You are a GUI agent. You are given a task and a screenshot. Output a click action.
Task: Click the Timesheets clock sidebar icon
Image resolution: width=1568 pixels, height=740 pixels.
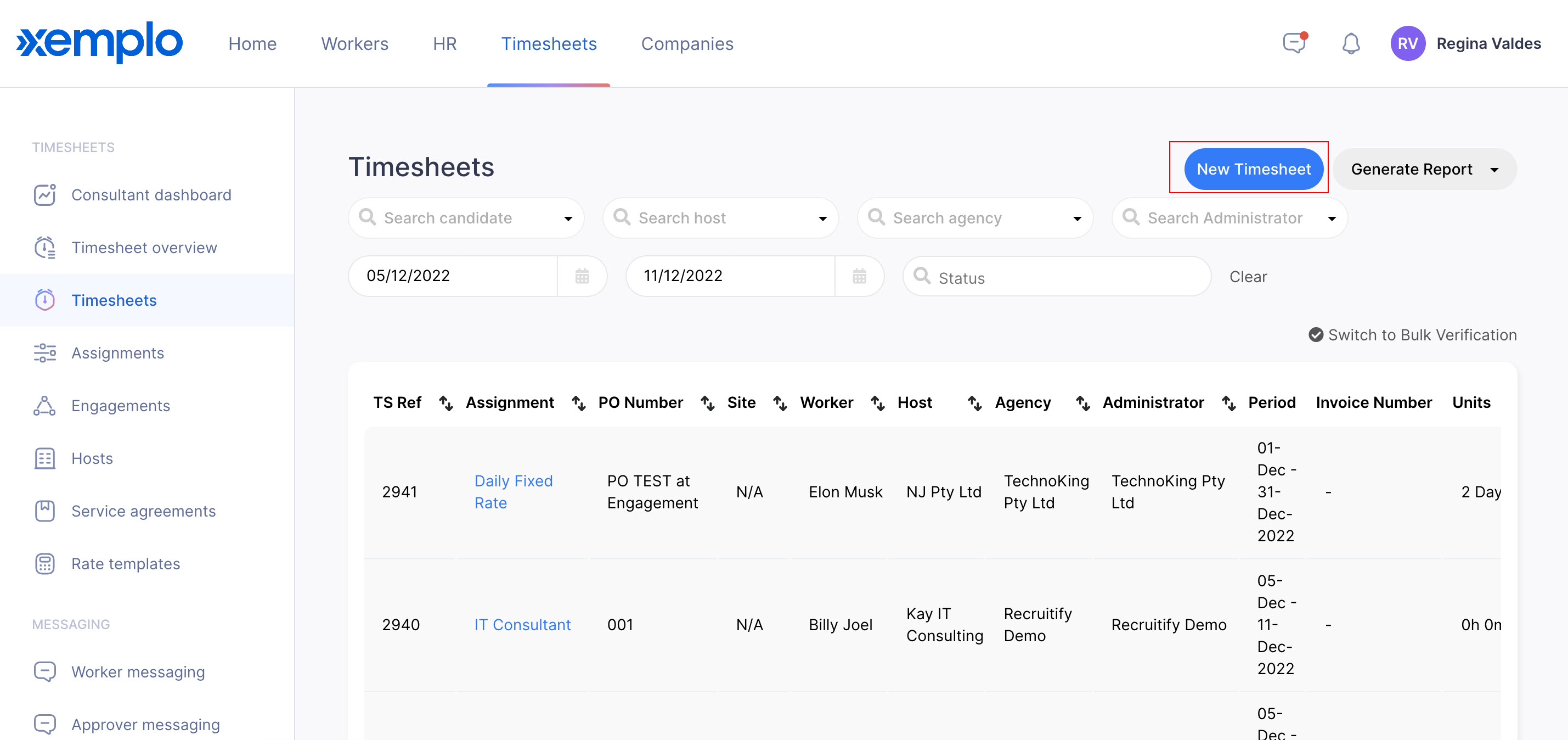click(x=45, y=300)
